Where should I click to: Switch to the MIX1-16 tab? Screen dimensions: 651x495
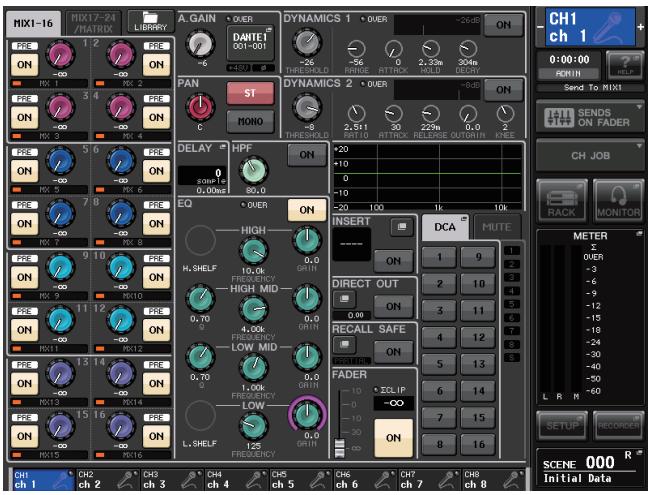click(33, 23)
